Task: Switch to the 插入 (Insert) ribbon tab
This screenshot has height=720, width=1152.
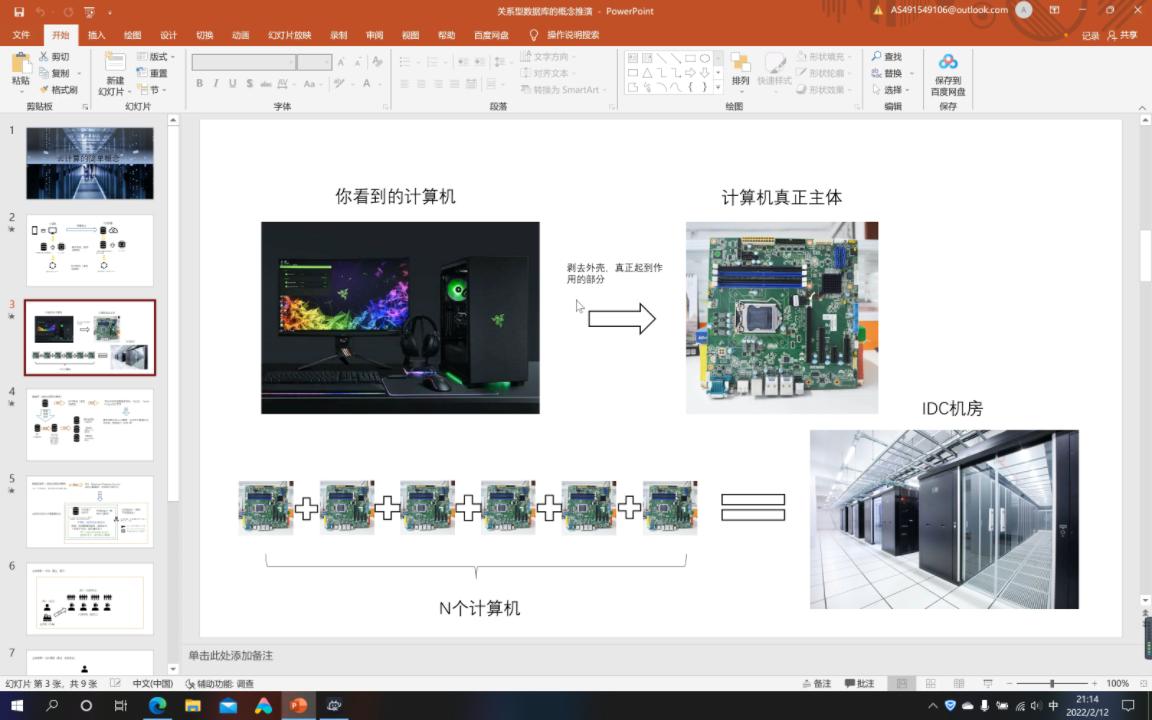Action: pyautogui.click(x=95, y=34)
